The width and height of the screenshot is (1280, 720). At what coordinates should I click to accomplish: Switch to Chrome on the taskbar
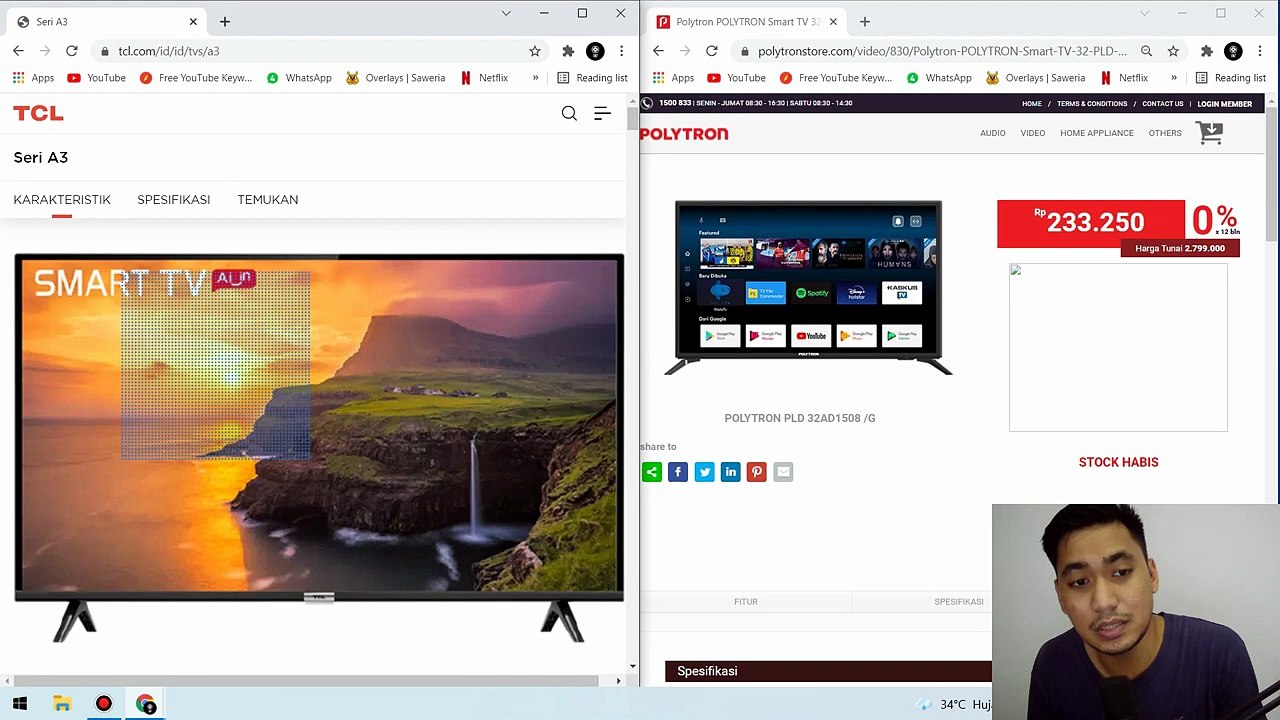146,704
